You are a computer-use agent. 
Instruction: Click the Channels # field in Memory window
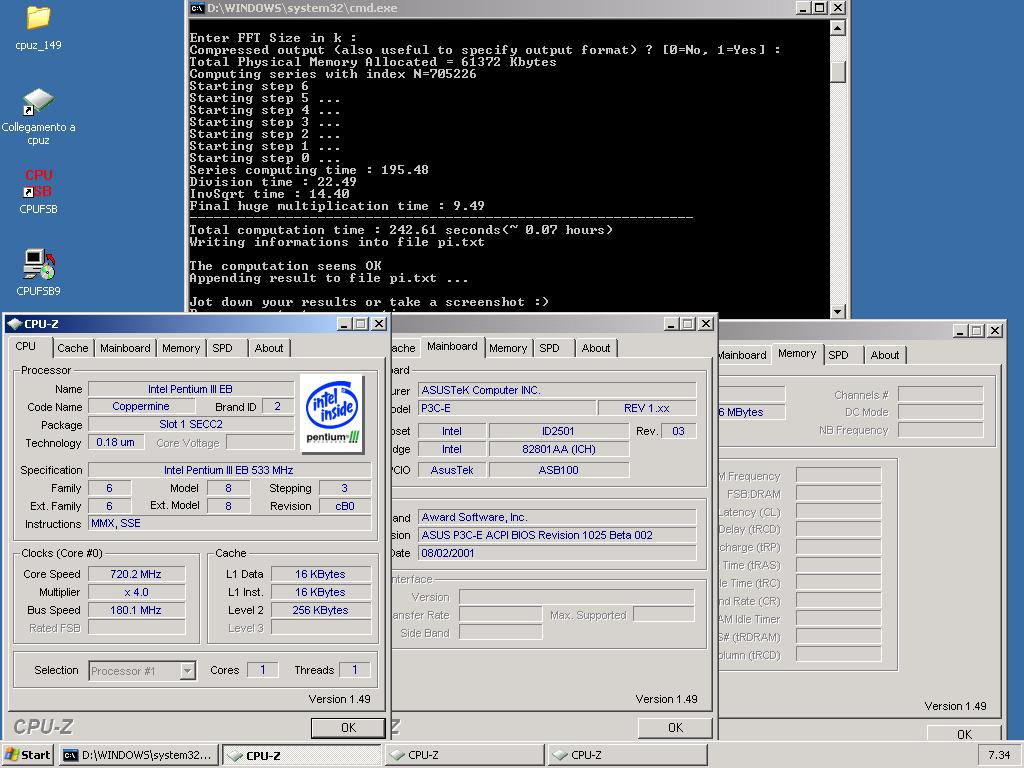pos(940,394)
